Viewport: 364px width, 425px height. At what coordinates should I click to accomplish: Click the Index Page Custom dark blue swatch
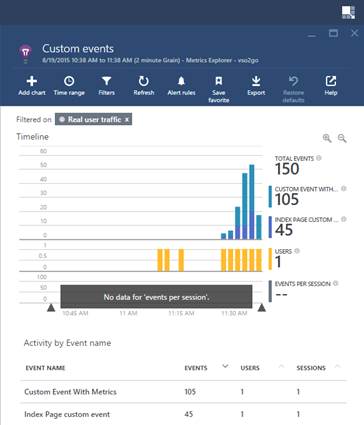click(270, 227)
